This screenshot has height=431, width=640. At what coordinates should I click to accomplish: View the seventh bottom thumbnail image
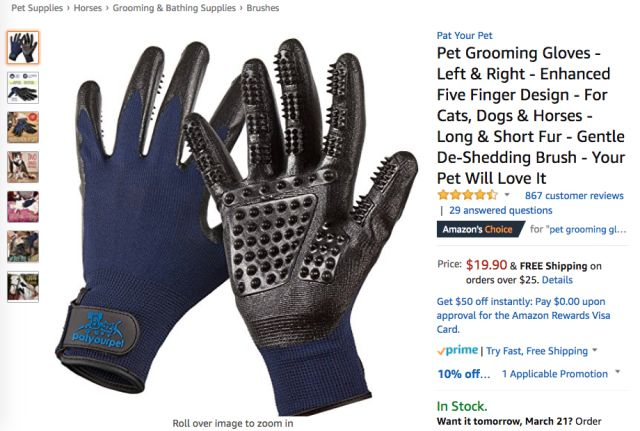(23, 287)
